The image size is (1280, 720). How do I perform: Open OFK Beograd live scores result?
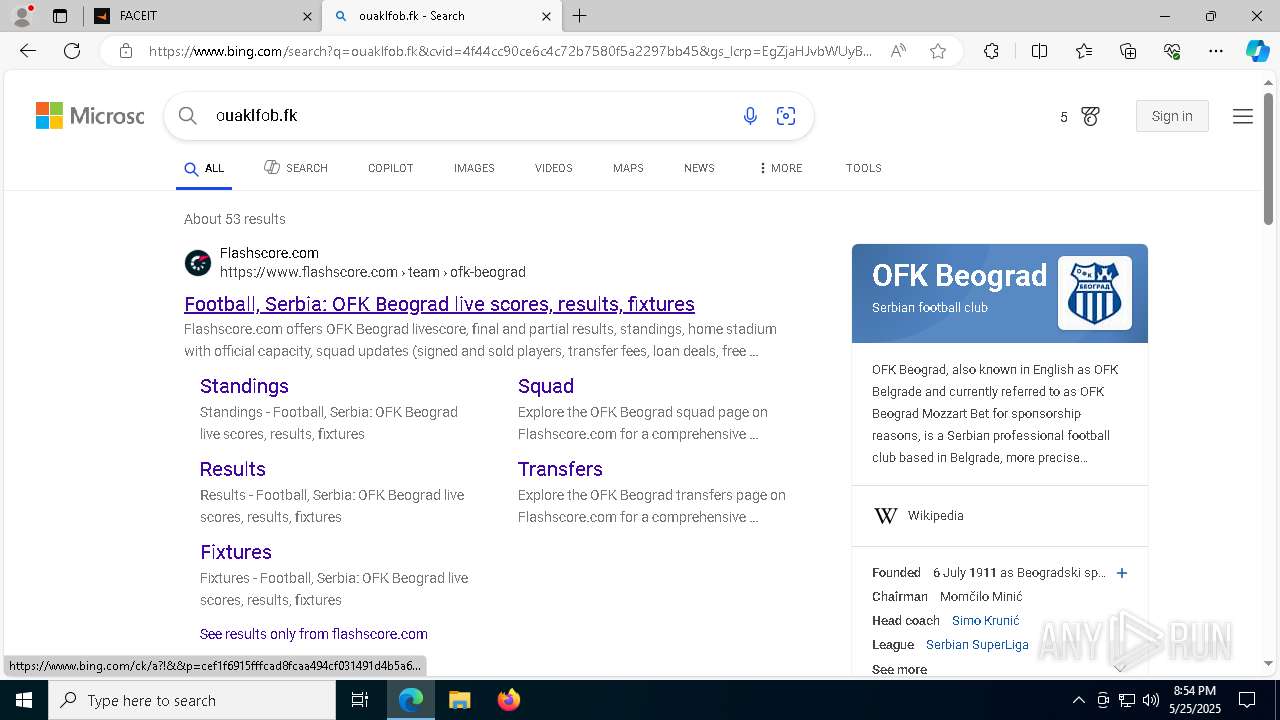coord(439,304)
